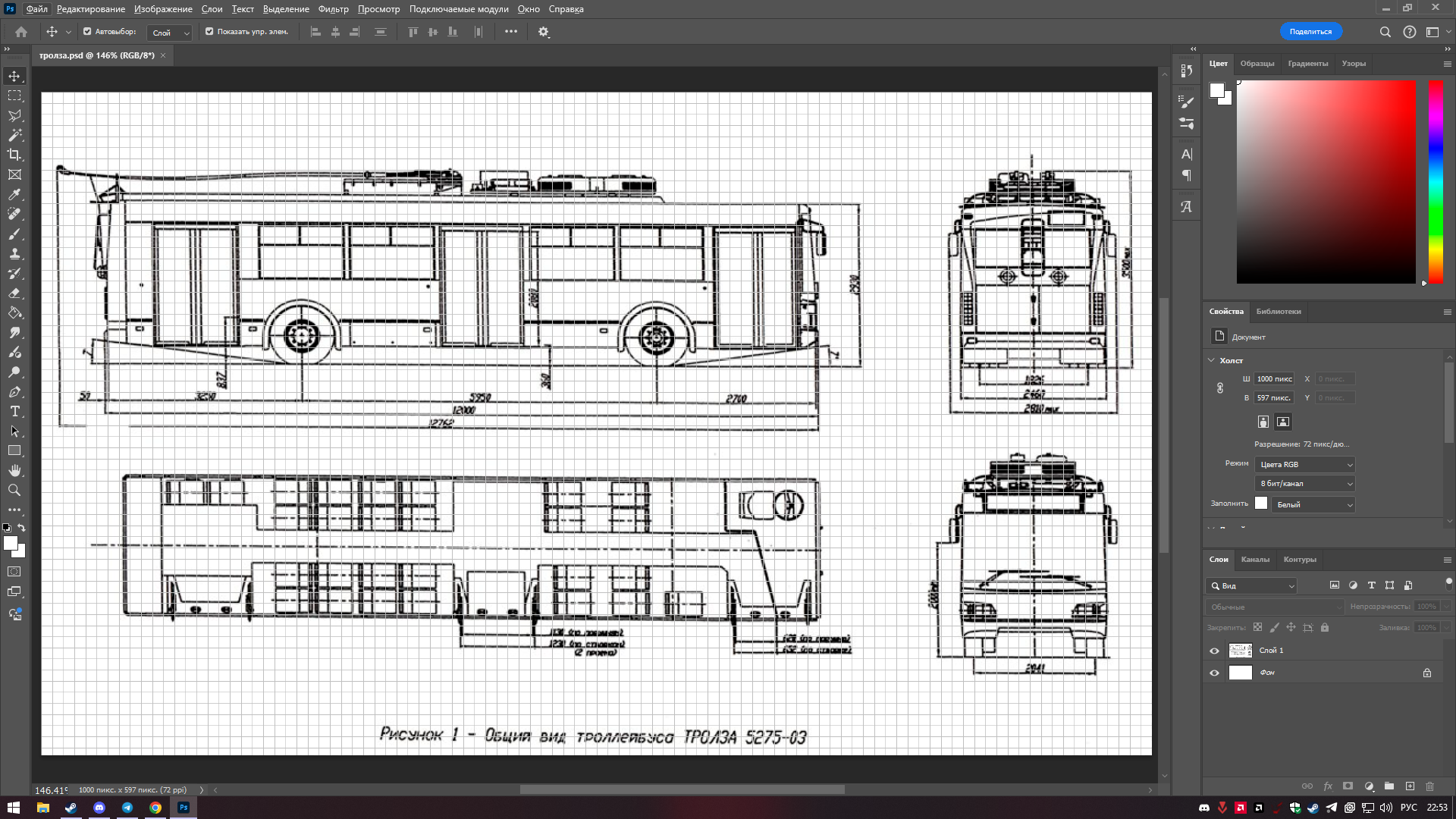The width and height of the screenshot is (1456, 819).
Task: Open the Фильтр menu
Action: click(x=333, y=9)
